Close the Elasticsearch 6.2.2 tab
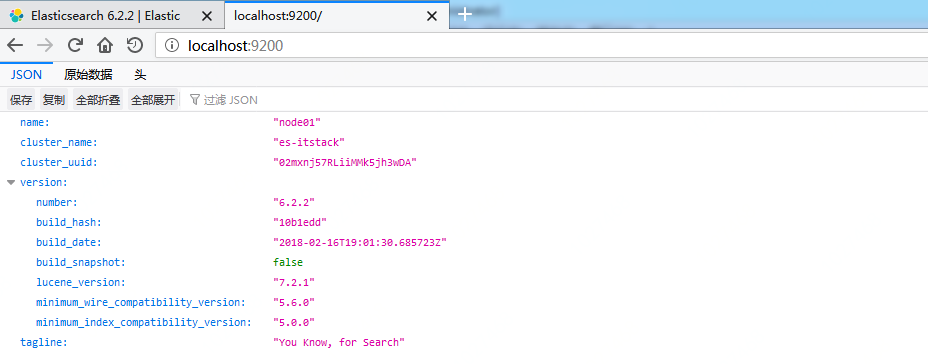This screenshot has height=364, width=928. 207,16
